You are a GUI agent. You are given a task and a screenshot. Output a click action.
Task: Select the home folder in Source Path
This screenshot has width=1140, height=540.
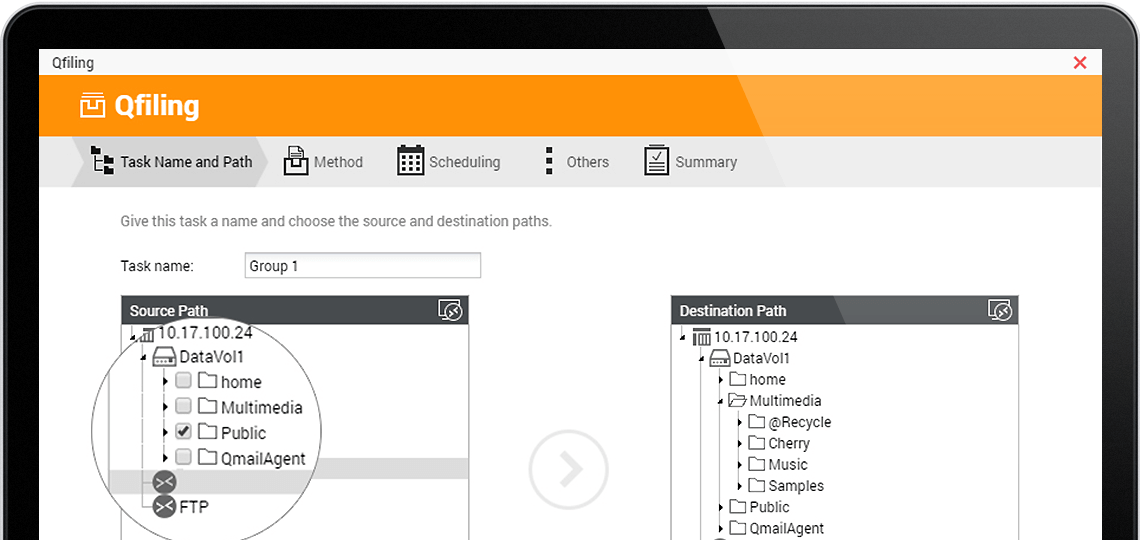click(241, 382)
